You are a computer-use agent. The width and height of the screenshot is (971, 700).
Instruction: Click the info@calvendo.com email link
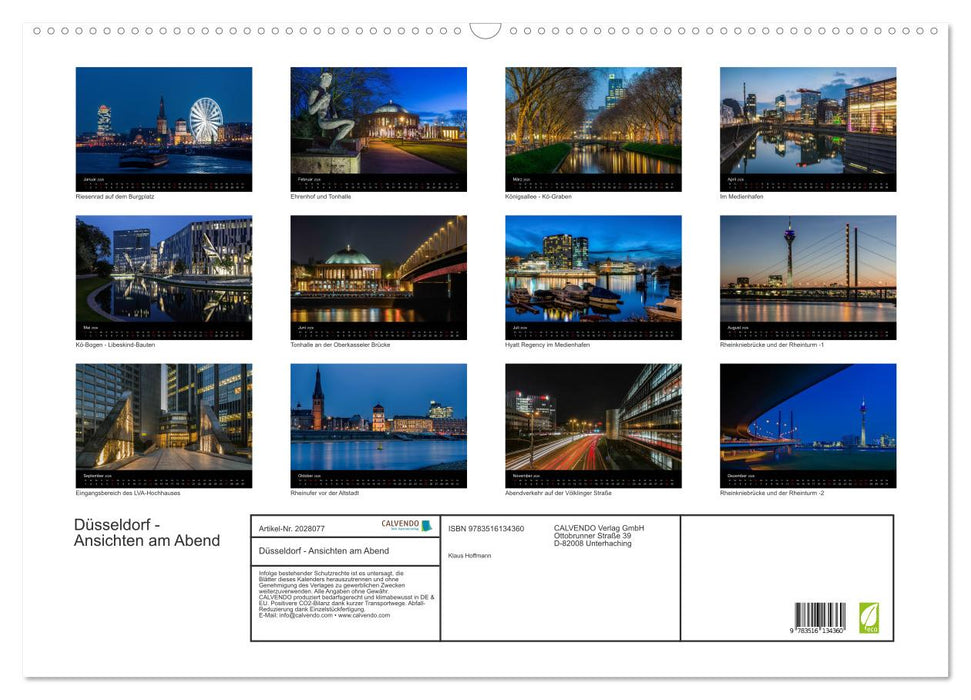point(303,617)
